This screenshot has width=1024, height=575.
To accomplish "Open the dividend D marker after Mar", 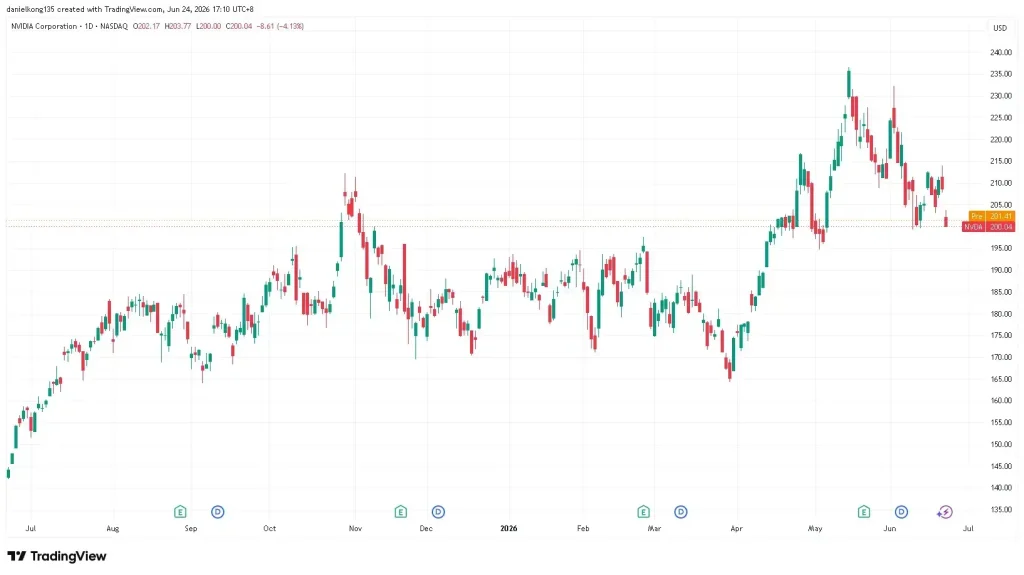I will pos(680,512).
